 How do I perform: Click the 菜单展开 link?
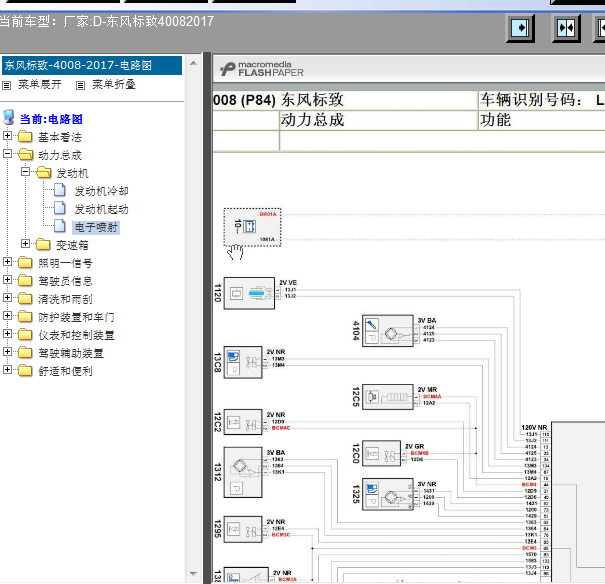coord(40,84)
